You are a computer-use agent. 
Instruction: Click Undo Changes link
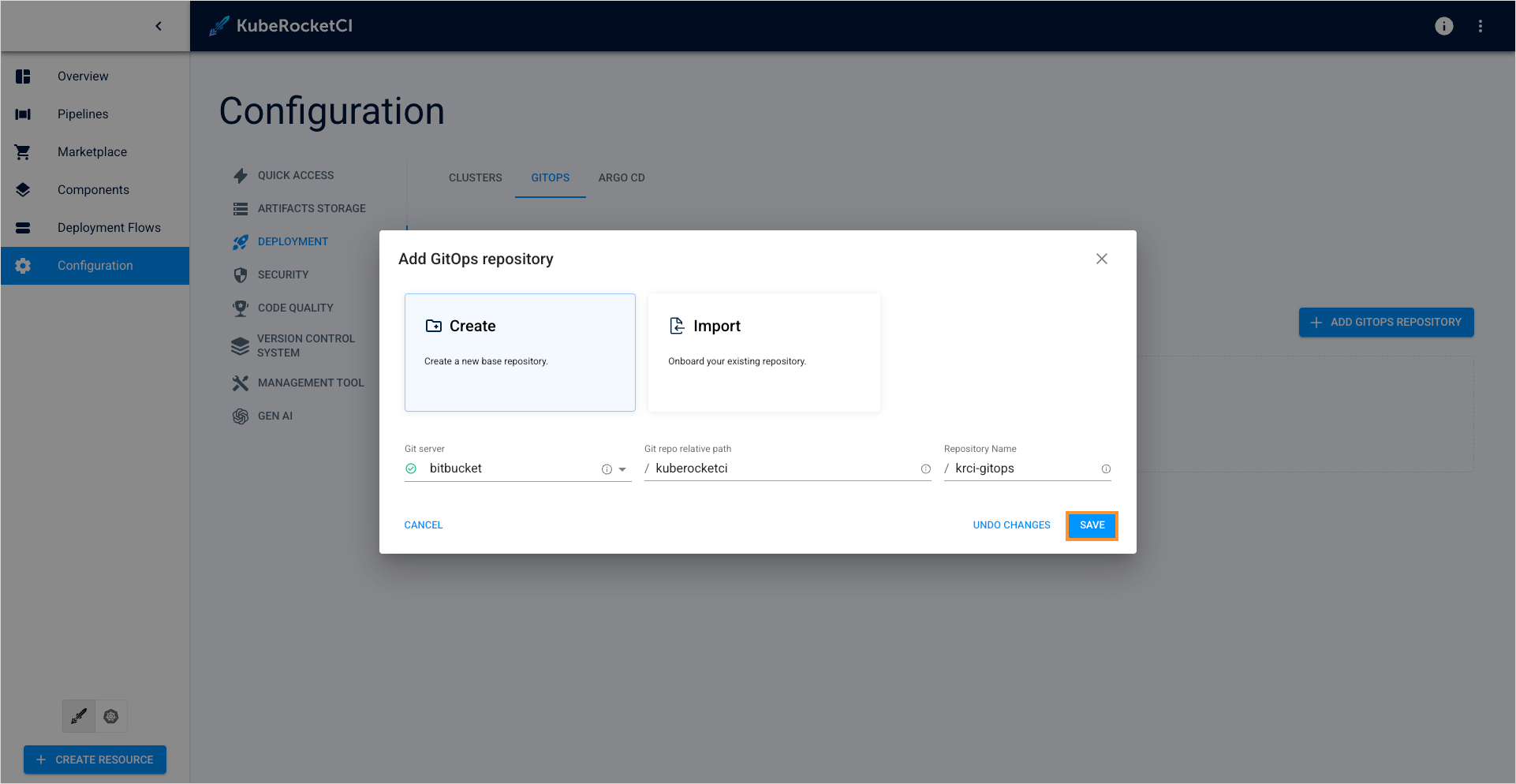click(x=1011, y=525)
